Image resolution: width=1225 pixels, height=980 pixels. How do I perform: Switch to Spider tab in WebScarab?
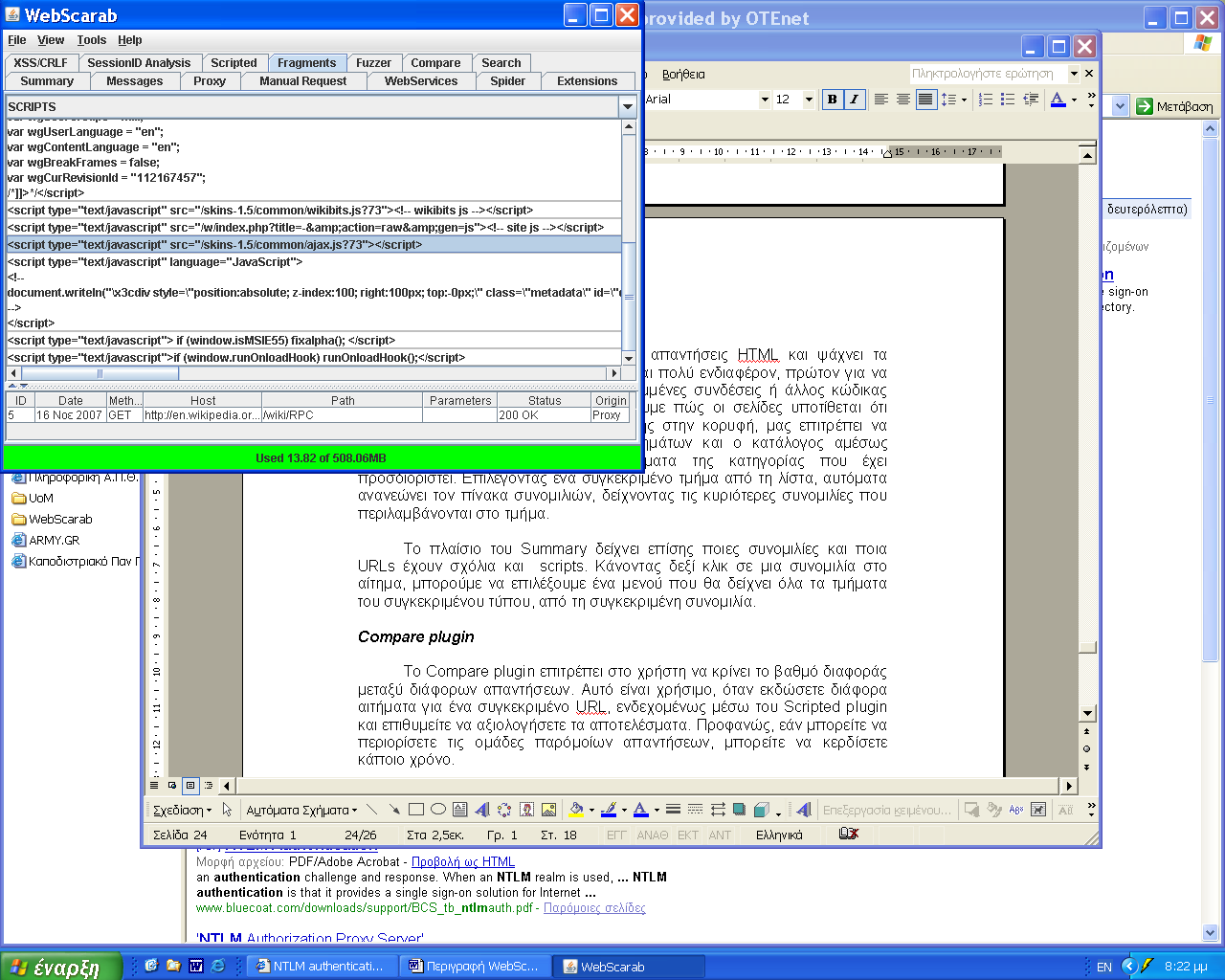click(x=508, y=81)
